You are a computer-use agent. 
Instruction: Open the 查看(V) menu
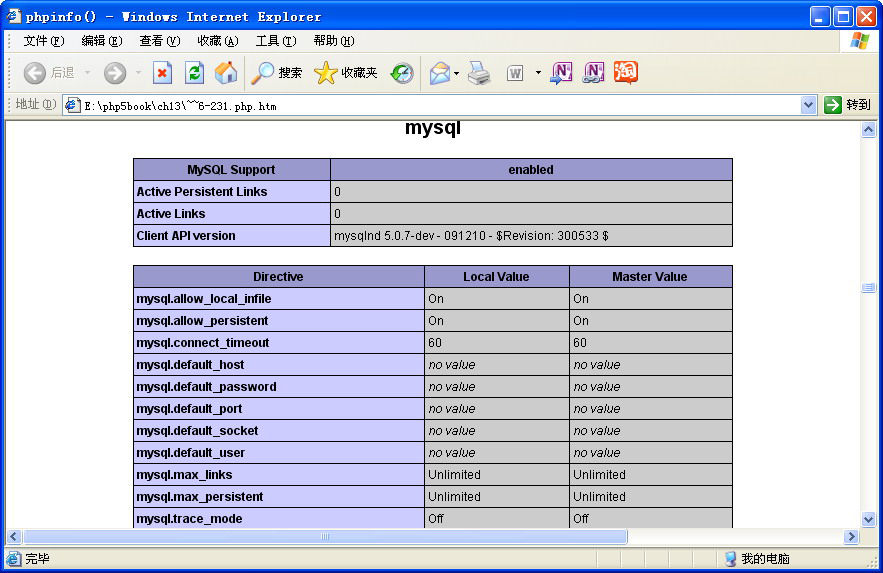coord(160,41)
